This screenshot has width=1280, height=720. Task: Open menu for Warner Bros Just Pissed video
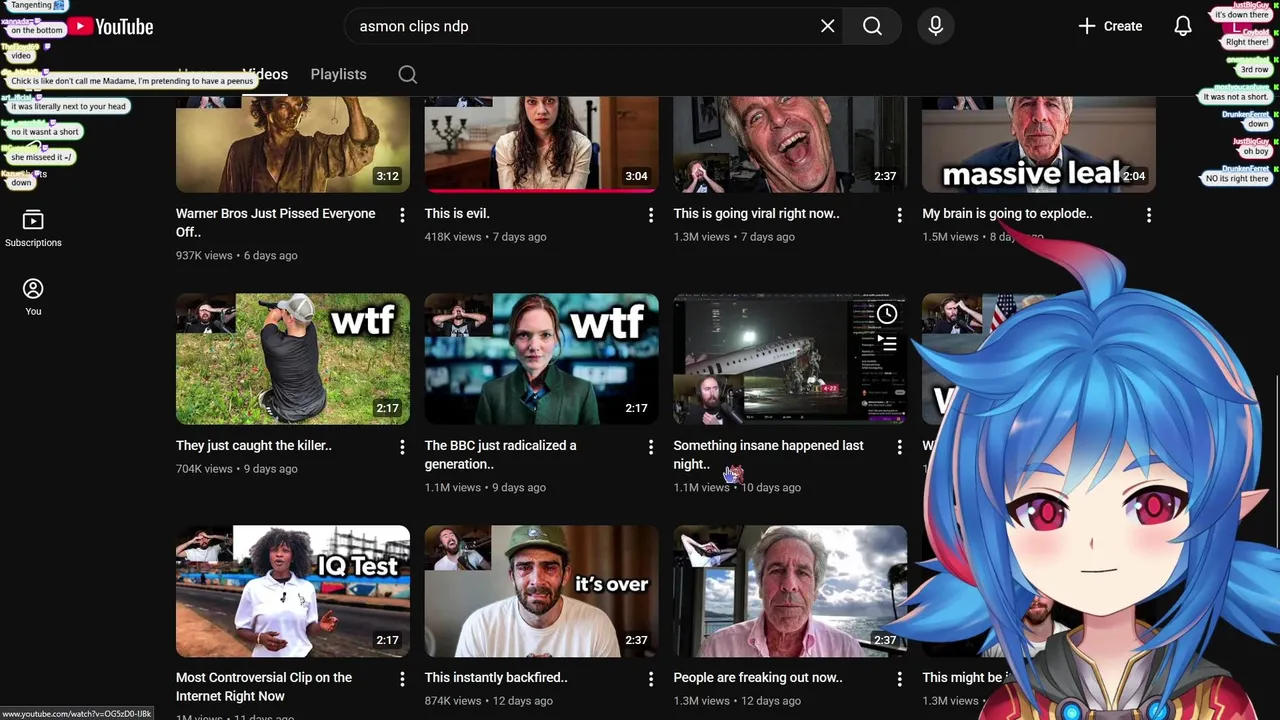402,215
